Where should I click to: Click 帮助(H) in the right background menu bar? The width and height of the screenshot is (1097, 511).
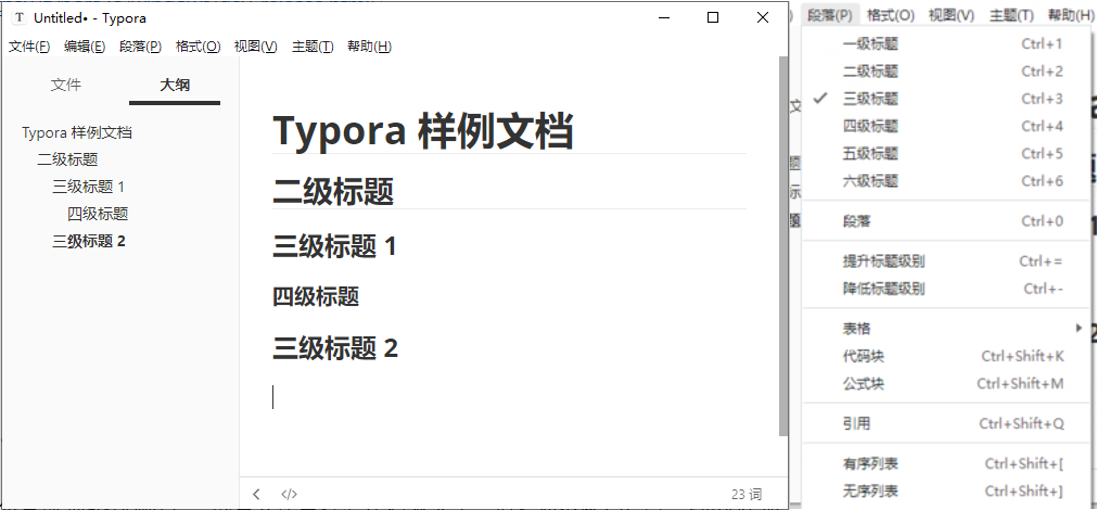coord(1070,15)
